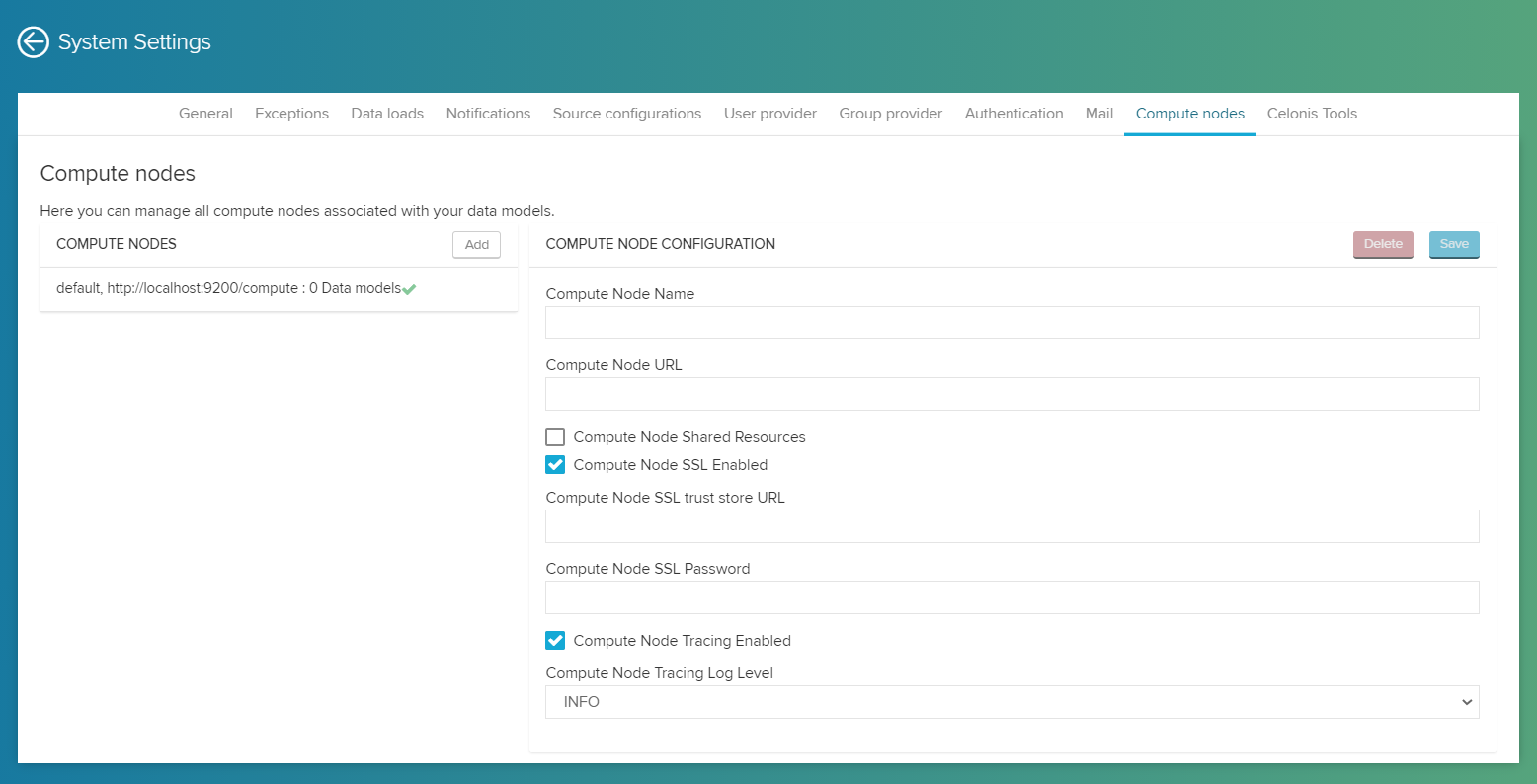Screen dimensions: 1537x784
Task: Open the Authentication tab
Action: pyautogui.click(x=1013, y=114)
